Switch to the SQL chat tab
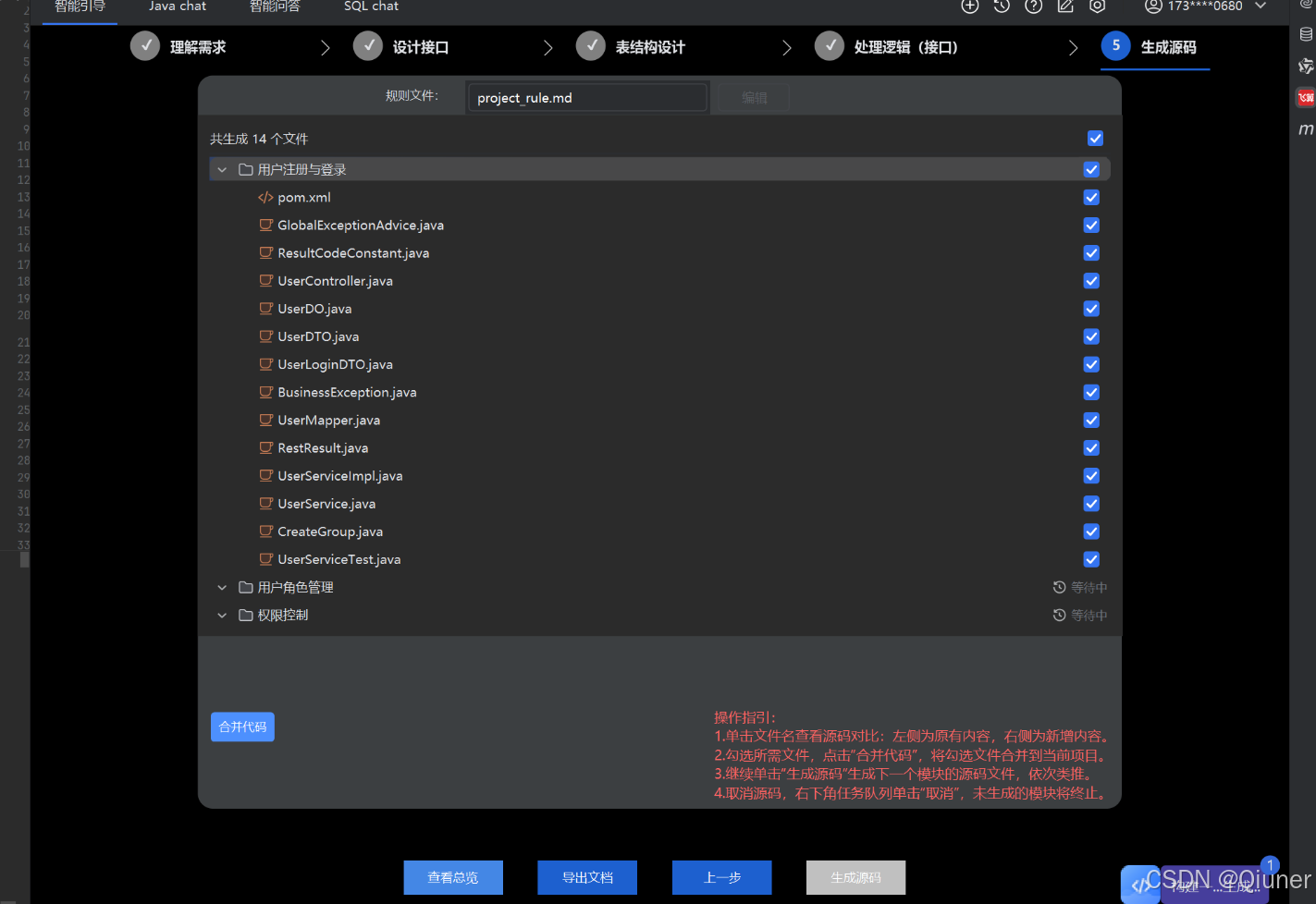 pos(370,6)
